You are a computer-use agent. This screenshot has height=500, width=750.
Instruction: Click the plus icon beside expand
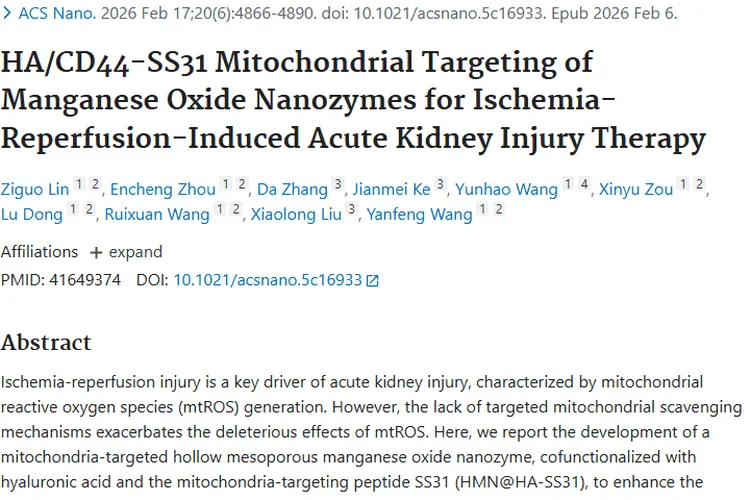click(96, 252)
